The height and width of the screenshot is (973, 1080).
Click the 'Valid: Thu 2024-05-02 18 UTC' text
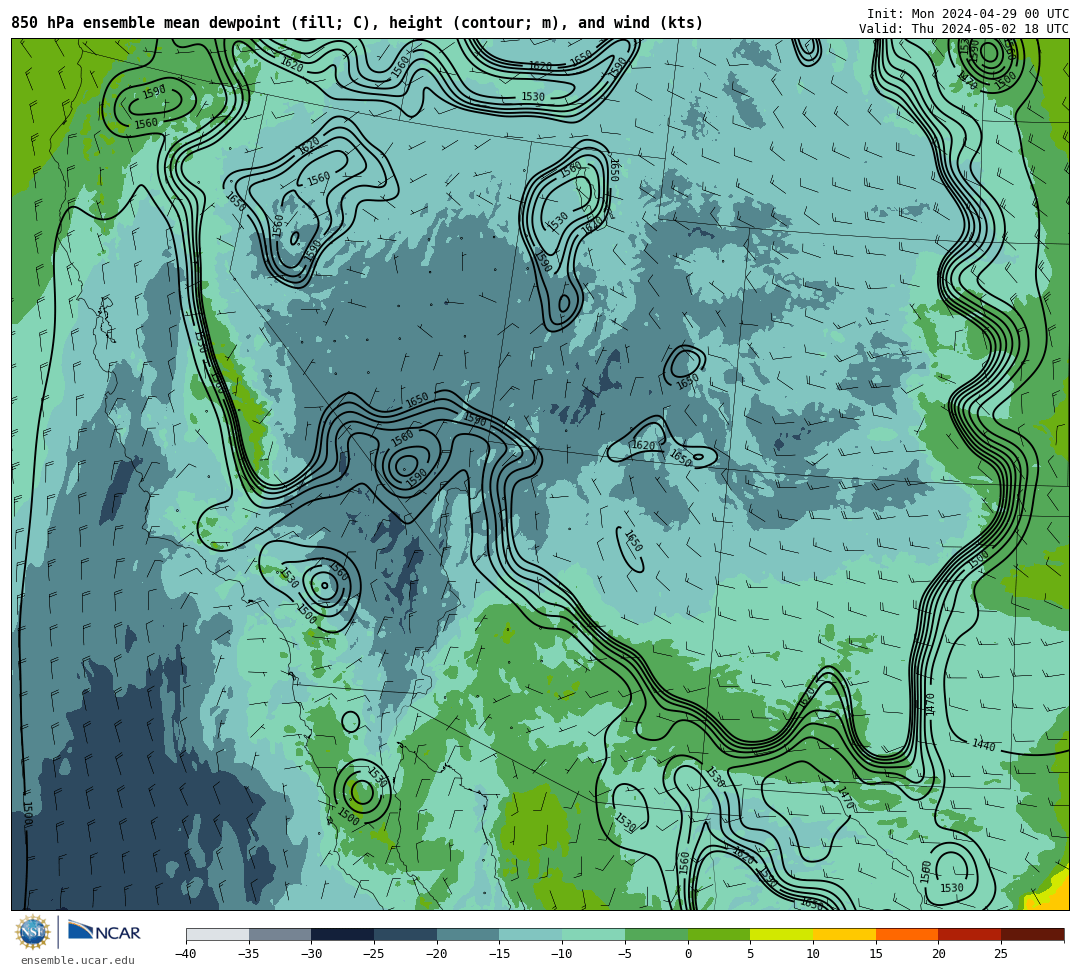(964, 29)
